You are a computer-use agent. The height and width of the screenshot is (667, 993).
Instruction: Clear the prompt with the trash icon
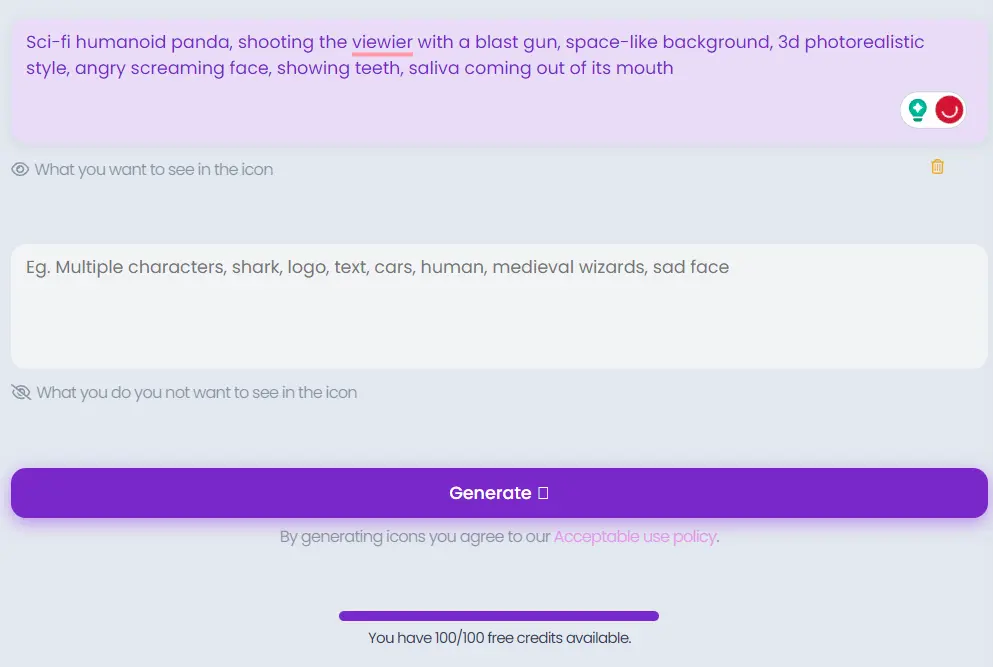click(x=937, y=167)
